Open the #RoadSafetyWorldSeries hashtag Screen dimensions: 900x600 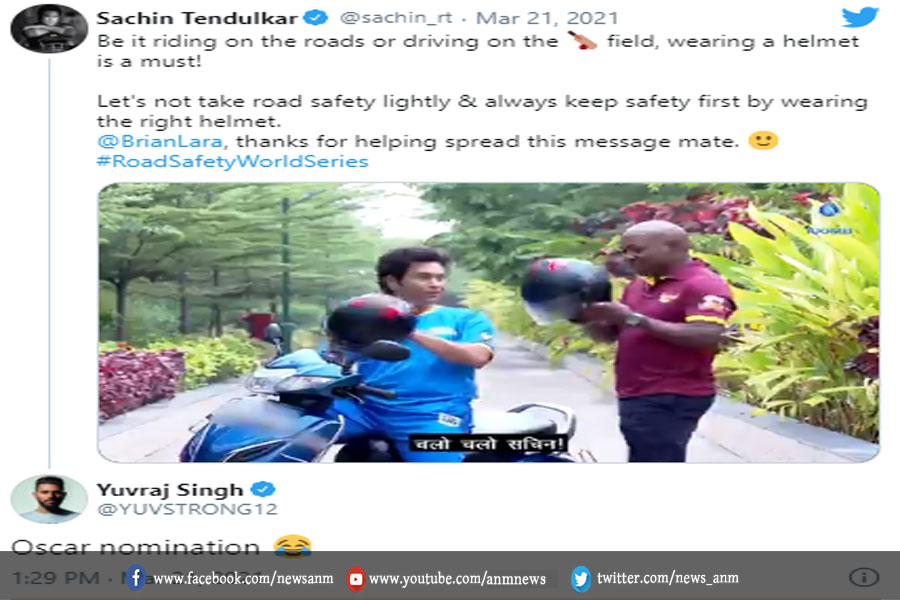click(232, 161)
